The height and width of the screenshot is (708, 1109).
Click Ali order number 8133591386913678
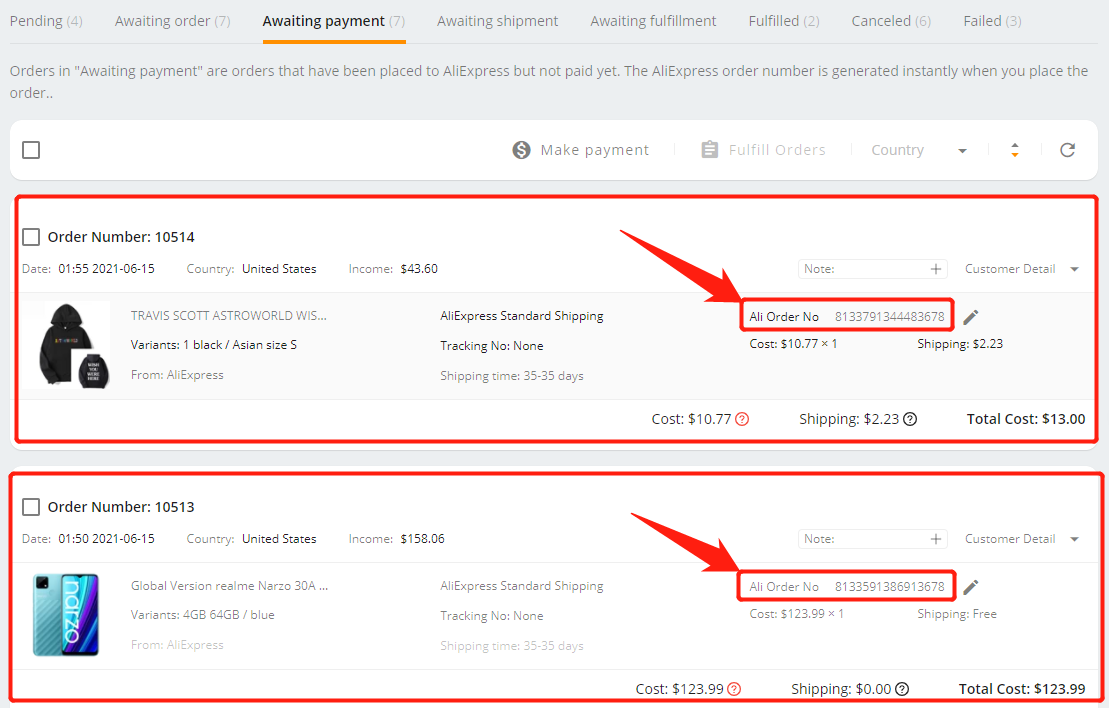889,586
